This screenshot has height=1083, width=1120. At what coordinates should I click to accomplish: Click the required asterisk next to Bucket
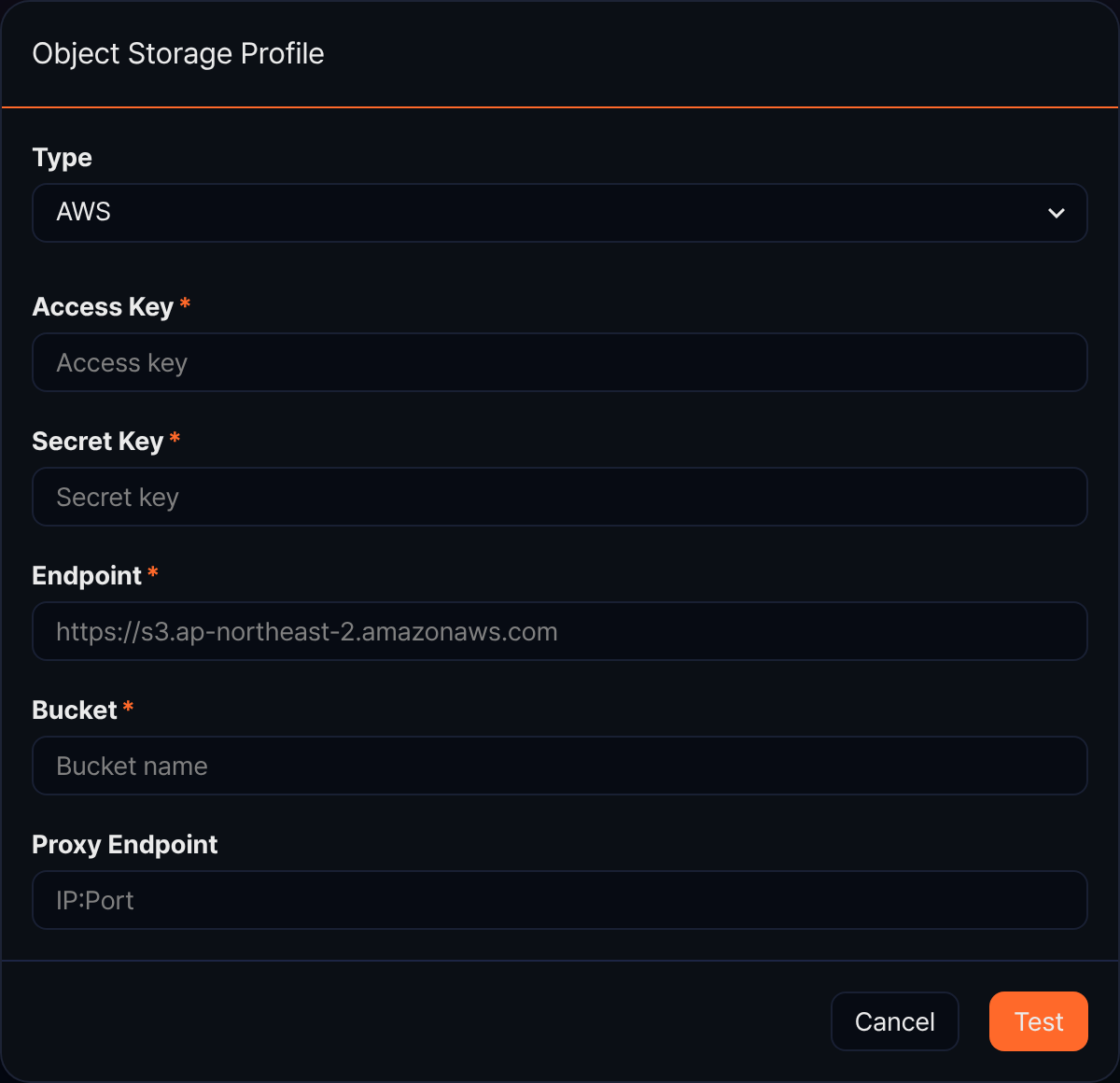(x=128, y=707)
